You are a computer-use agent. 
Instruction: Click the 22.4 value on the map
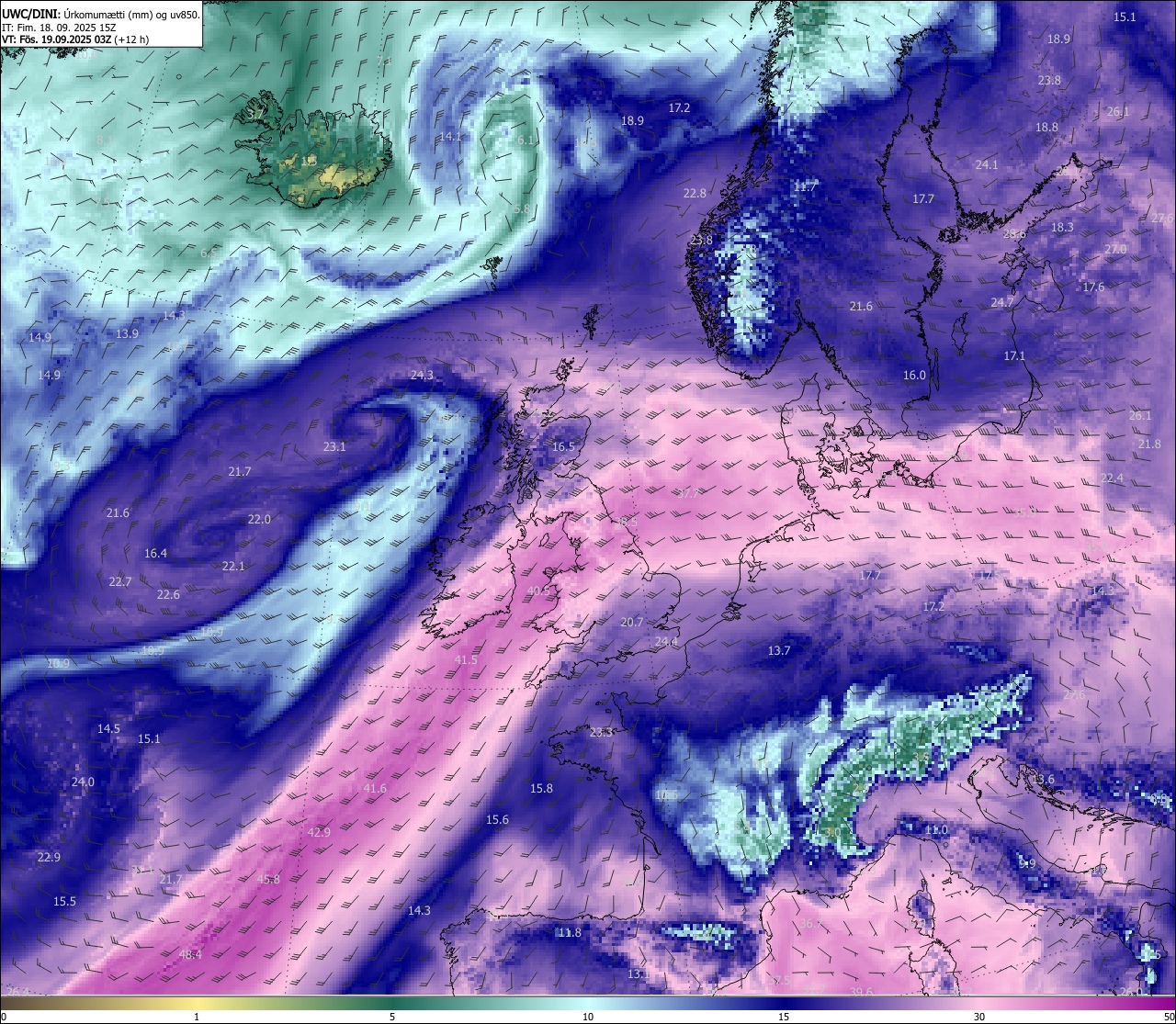[1112, 478]
